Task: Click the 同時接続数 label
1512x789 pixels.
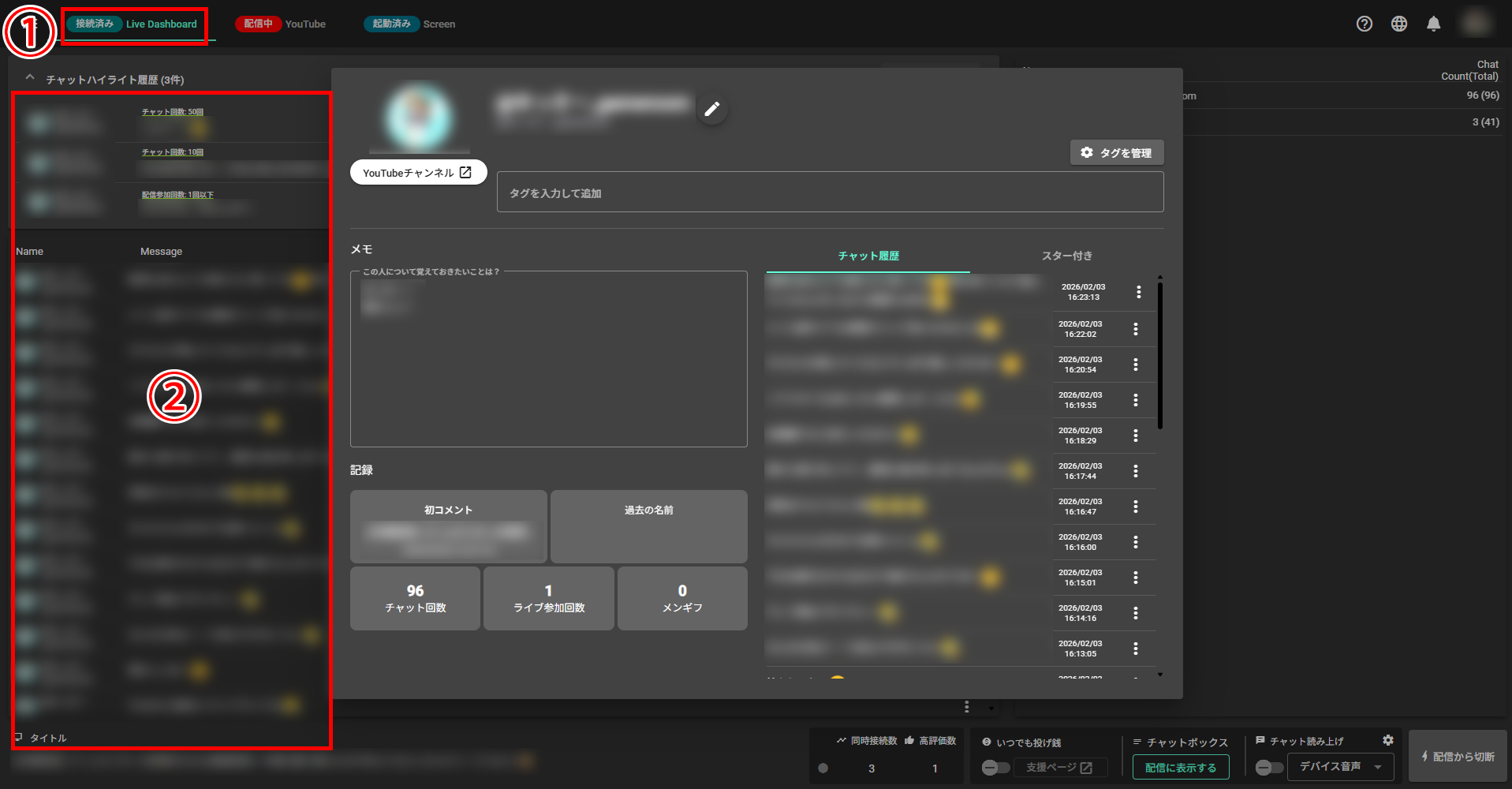Action: [874, 741]
